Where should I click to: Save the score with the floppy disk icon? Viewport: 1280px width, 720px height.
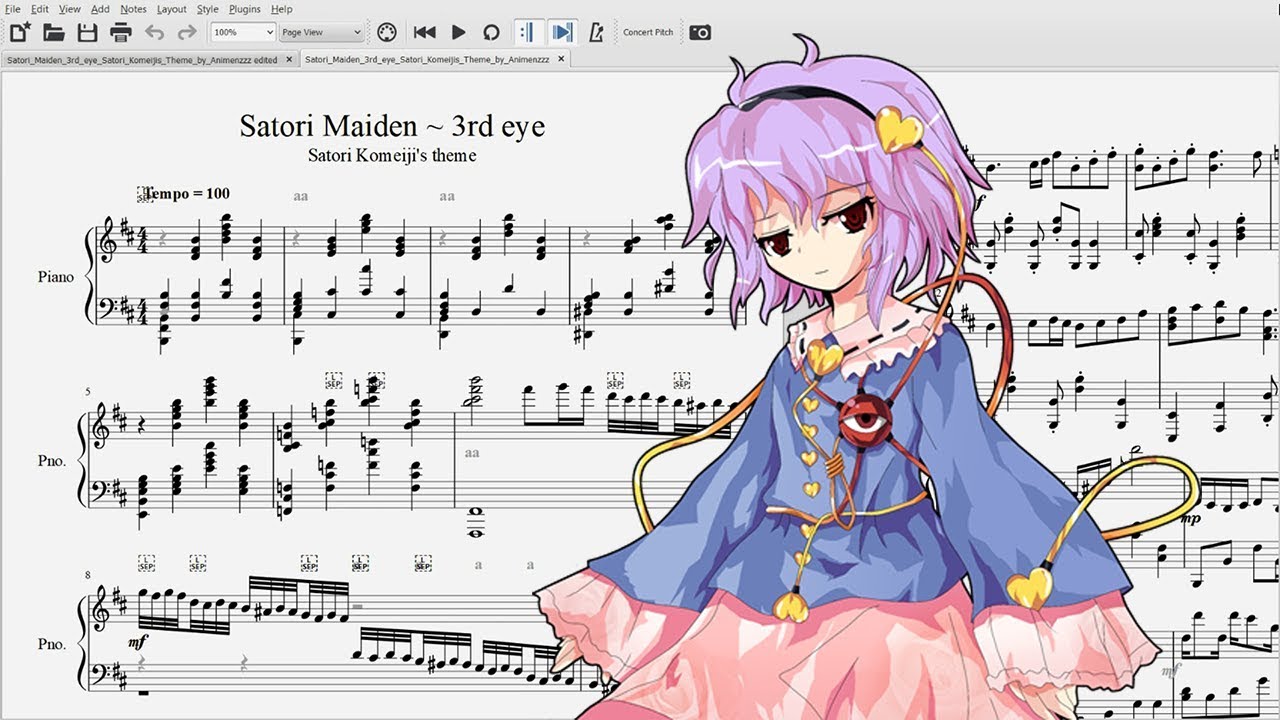(x=88, y=32)
